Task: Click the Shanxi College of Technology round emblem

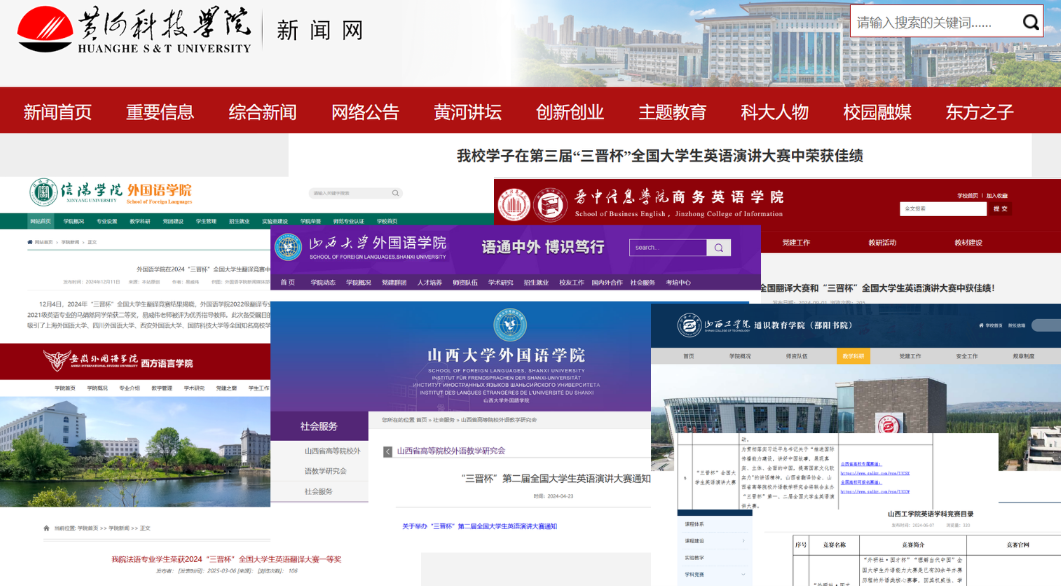Action: 689,325
